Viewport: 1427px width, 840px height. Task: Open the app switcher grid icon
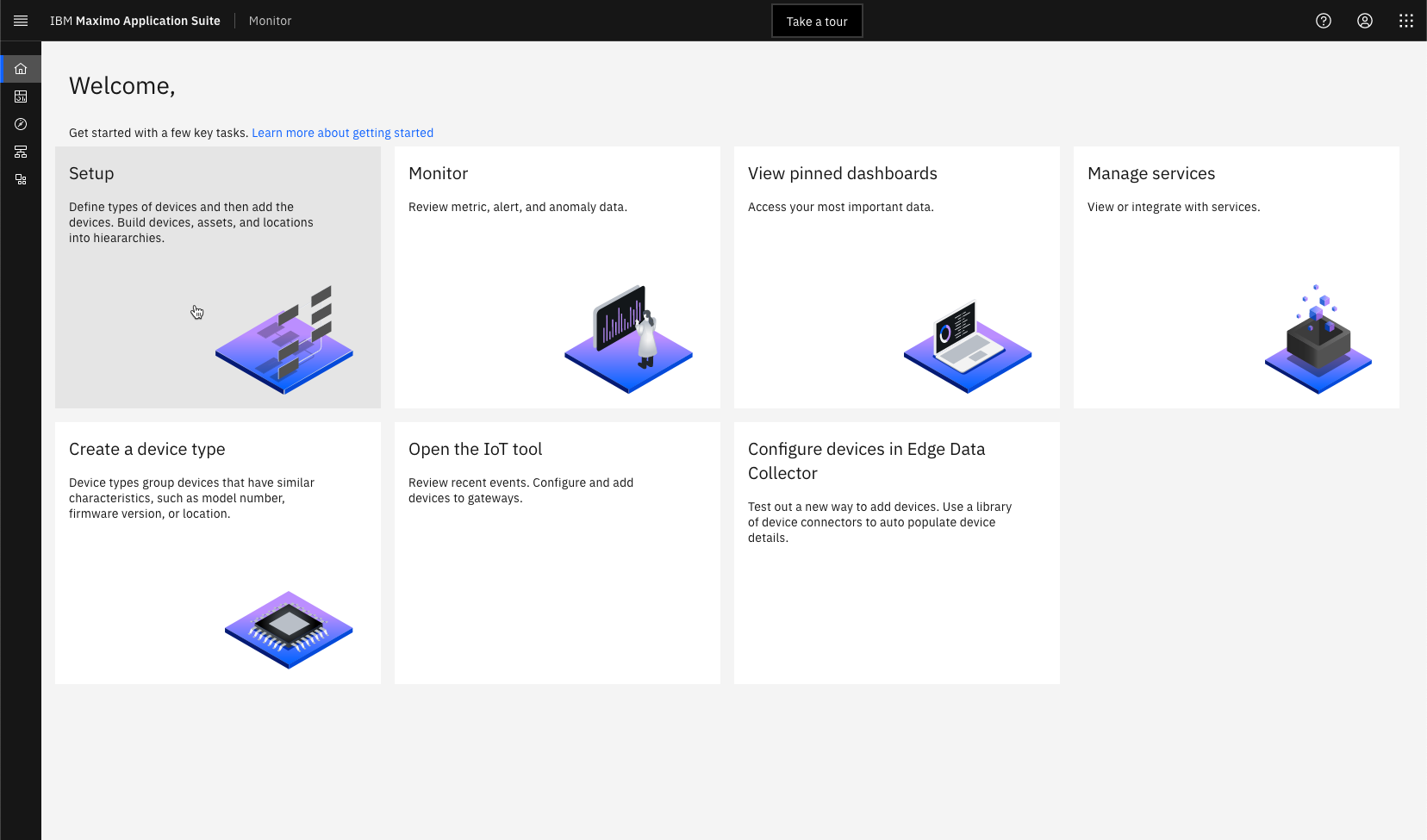(1406, 21)
